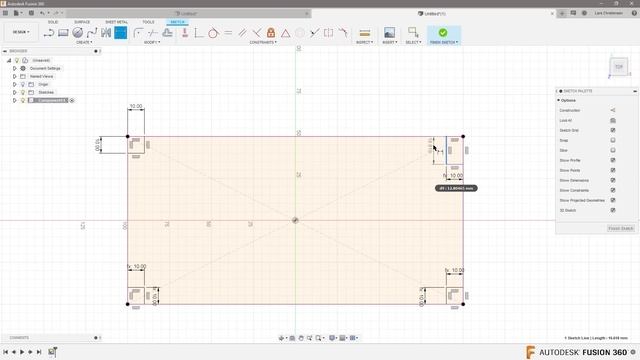The image size is (640, 360).
Task: Expand Sketches tree node
Action: [15, 92]
